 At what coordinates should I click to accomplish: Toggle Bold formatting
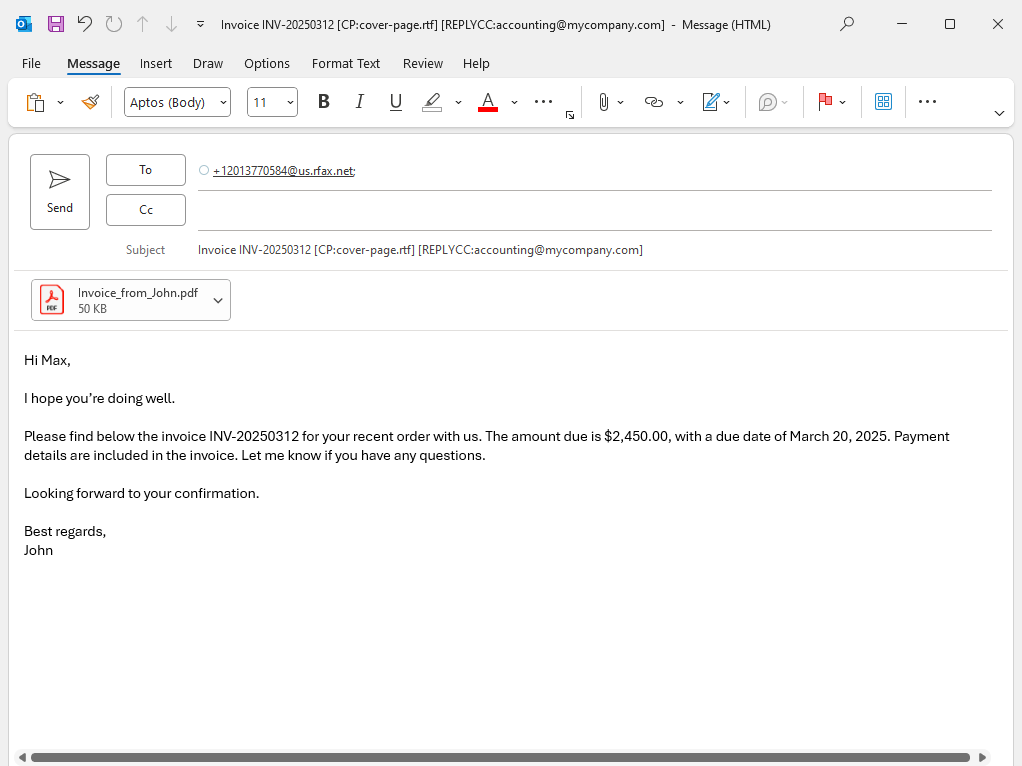323,102
